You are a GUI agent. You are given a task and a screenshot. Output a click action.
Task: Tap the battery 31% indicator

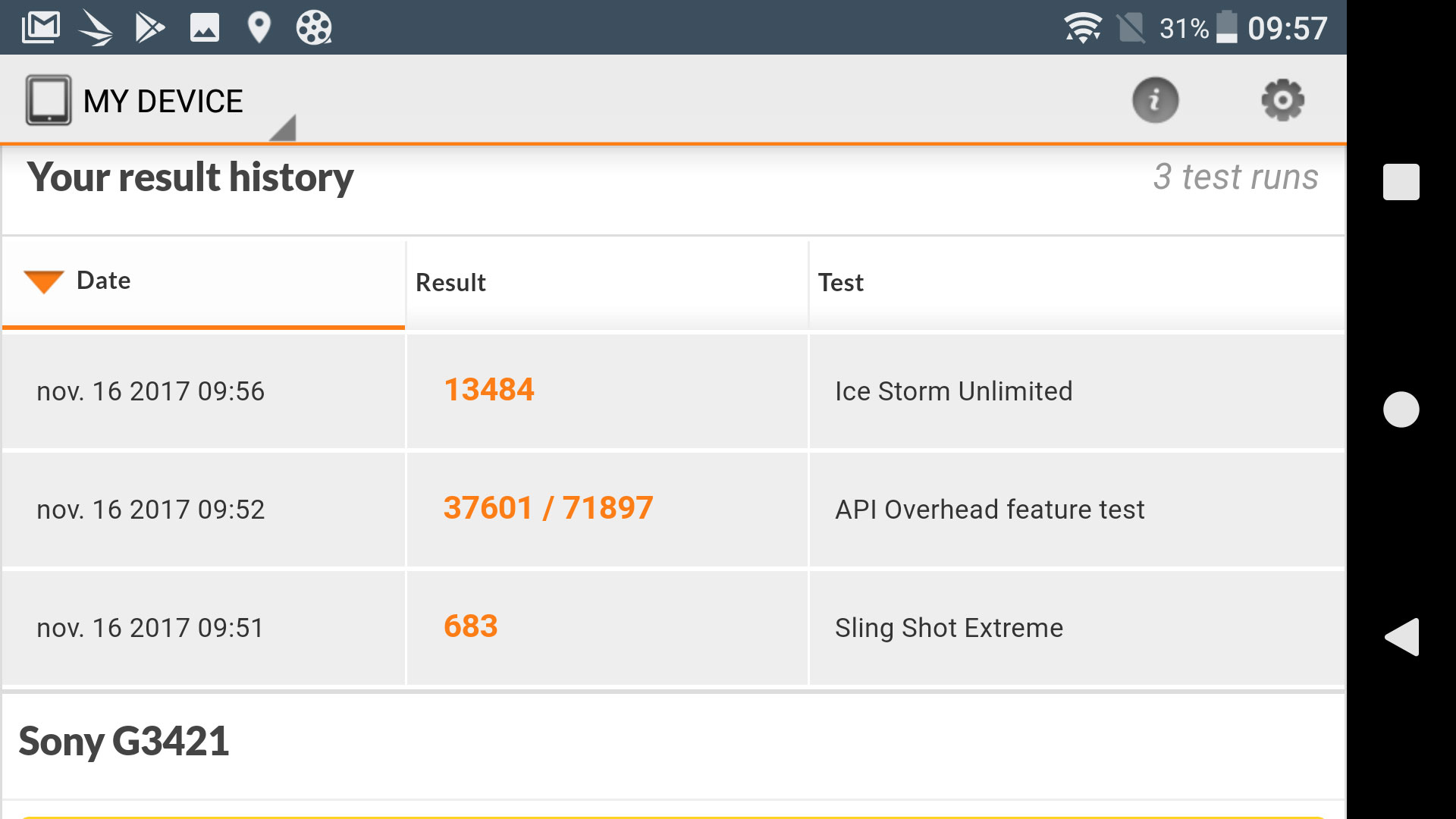[x=1198, y=28]
